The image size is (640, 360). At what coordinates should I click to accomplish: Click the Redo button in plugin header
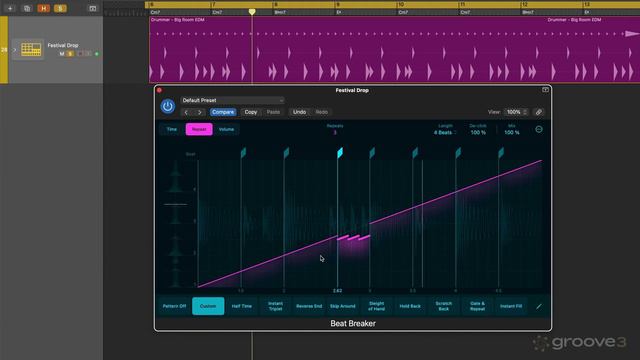[322, 112]
